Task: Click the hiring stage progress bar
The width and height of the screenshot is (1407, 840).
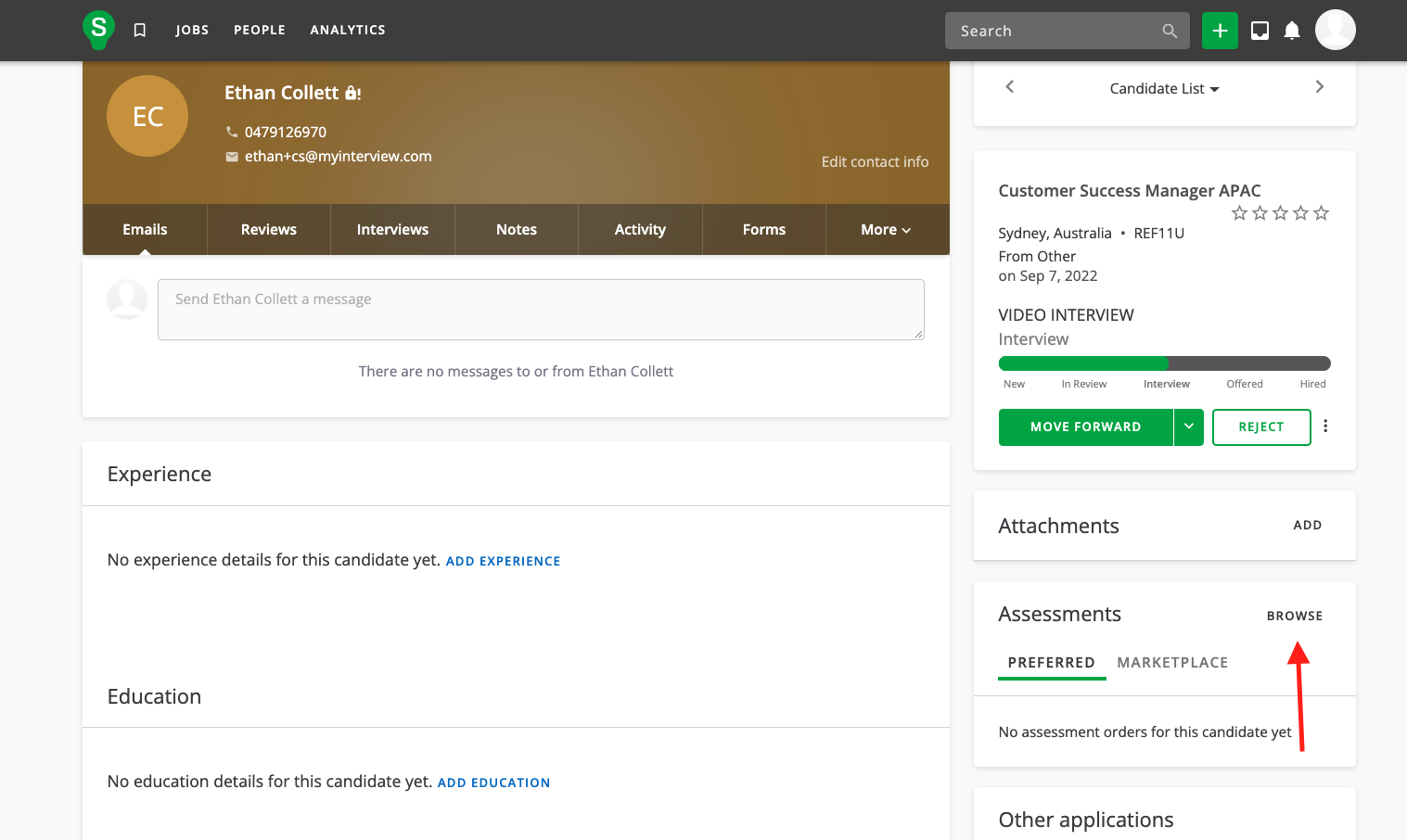Action: pos(1164,363)
